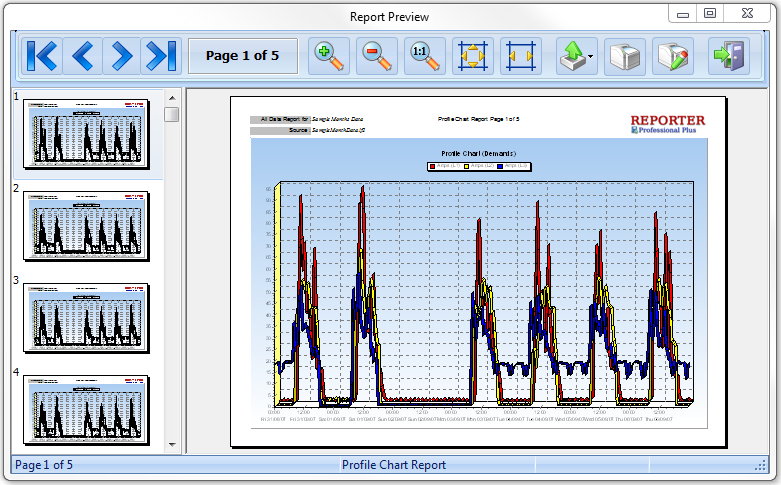Select page 4 thumbnail
This screenshot has height=485, width=781.
pyautogui.click(x=86, y=410)
